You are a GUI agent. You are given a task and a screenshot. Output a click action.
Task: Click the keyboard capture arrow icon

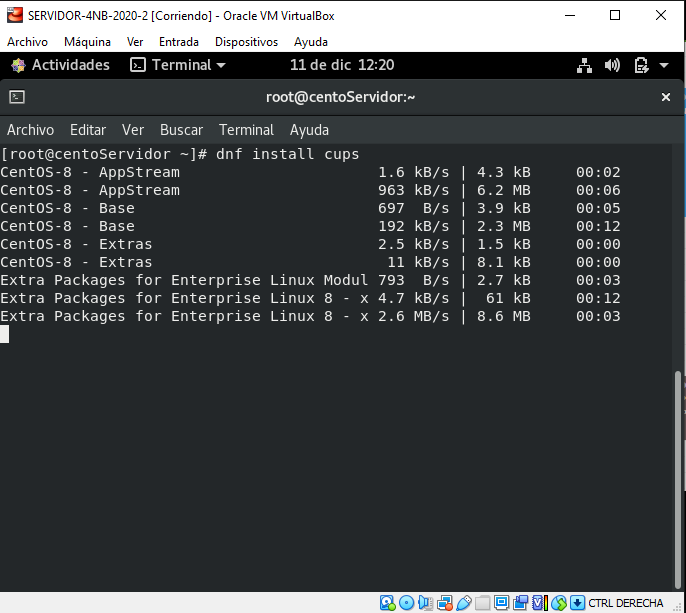[578, 603]
